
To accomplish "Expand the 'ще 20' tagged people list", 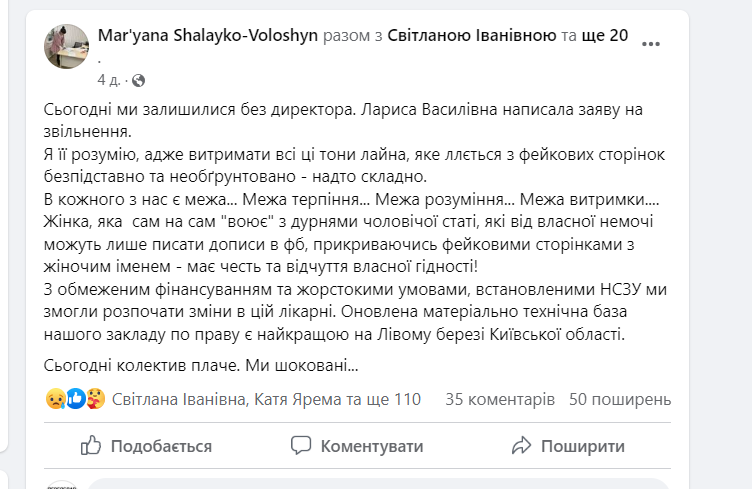I will (x=605, y=35).
